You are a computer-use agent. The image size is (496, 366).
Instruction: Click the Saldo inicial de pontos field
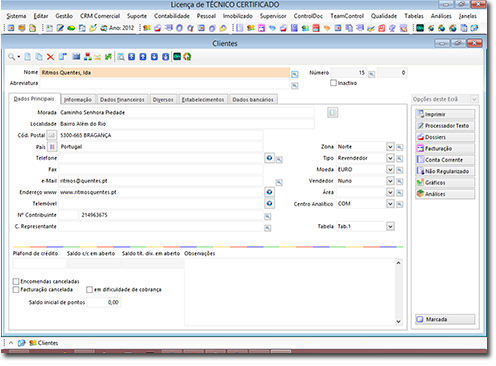pyautogui.click(x=104, y=302)
